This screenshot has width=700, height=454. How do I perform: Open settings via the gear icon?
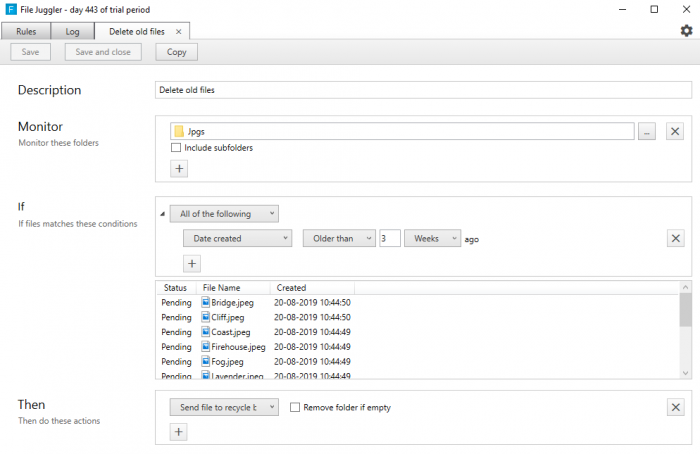(x=686, y=31)
